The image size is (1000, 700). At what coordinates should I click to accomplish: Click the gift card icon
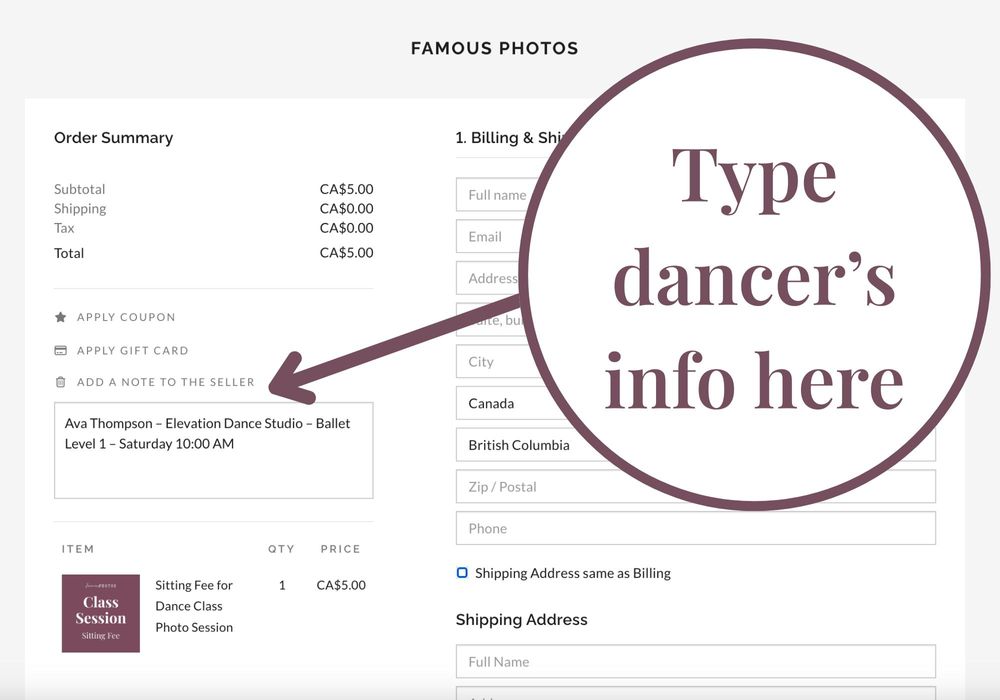60,351
